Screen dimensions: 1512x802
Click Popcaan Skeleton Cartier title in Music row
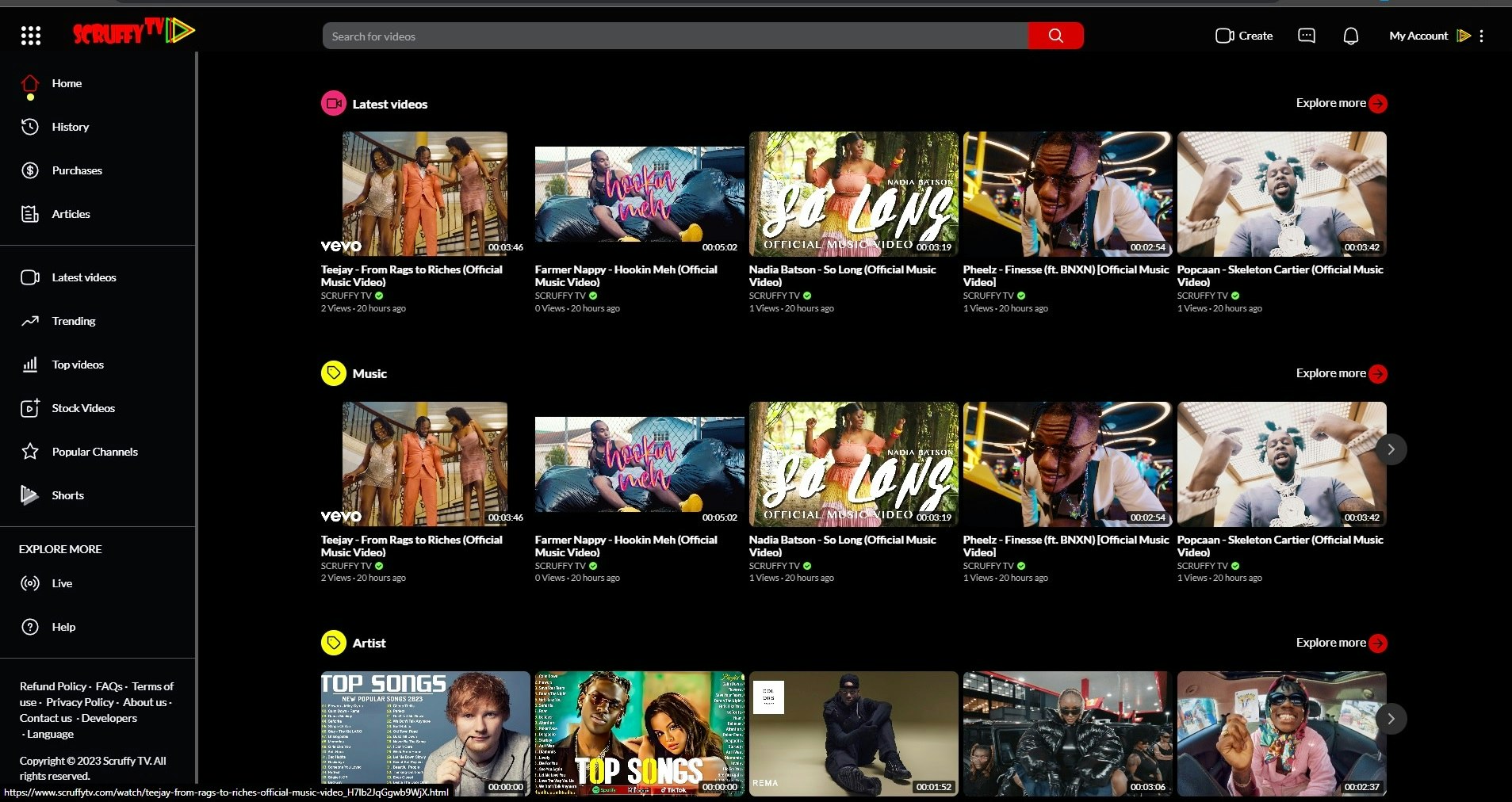1280,546
